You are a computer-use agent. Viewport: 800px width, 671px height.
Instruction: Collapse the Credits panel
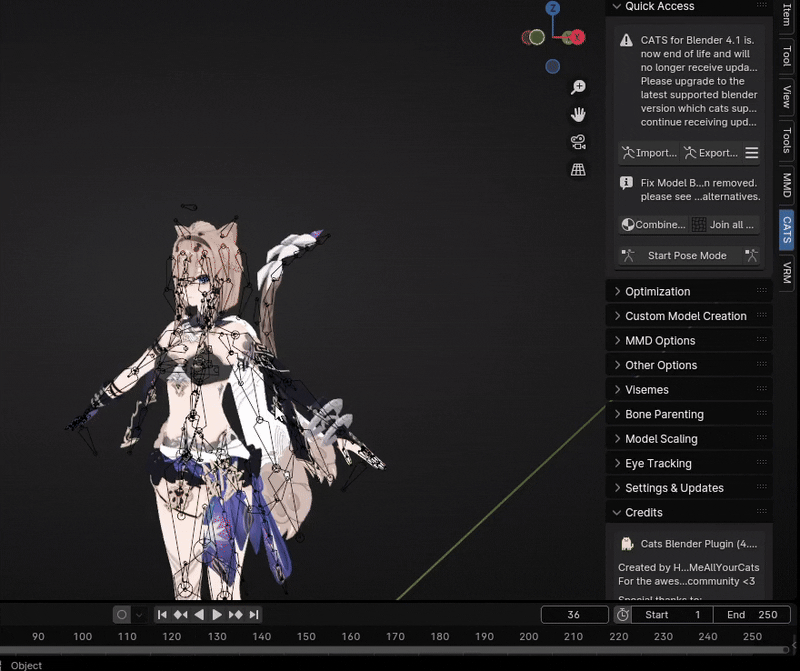(x=689, y=512)
